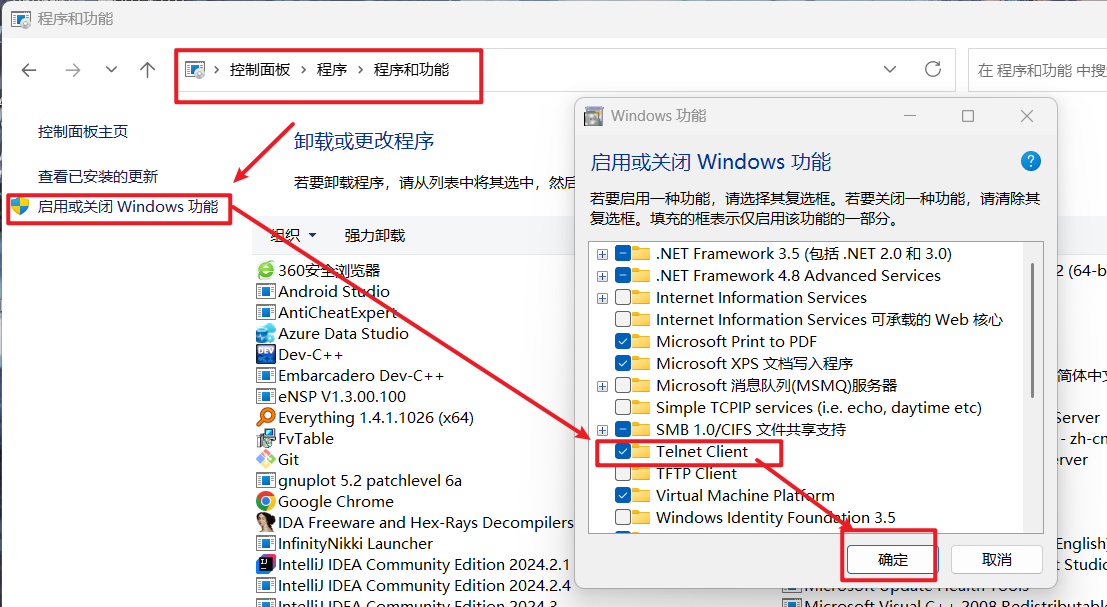The width and height of the screenshot is (1107, 607).
Task: Uncheck the Telnet Client checkbox
Action: 623,451
